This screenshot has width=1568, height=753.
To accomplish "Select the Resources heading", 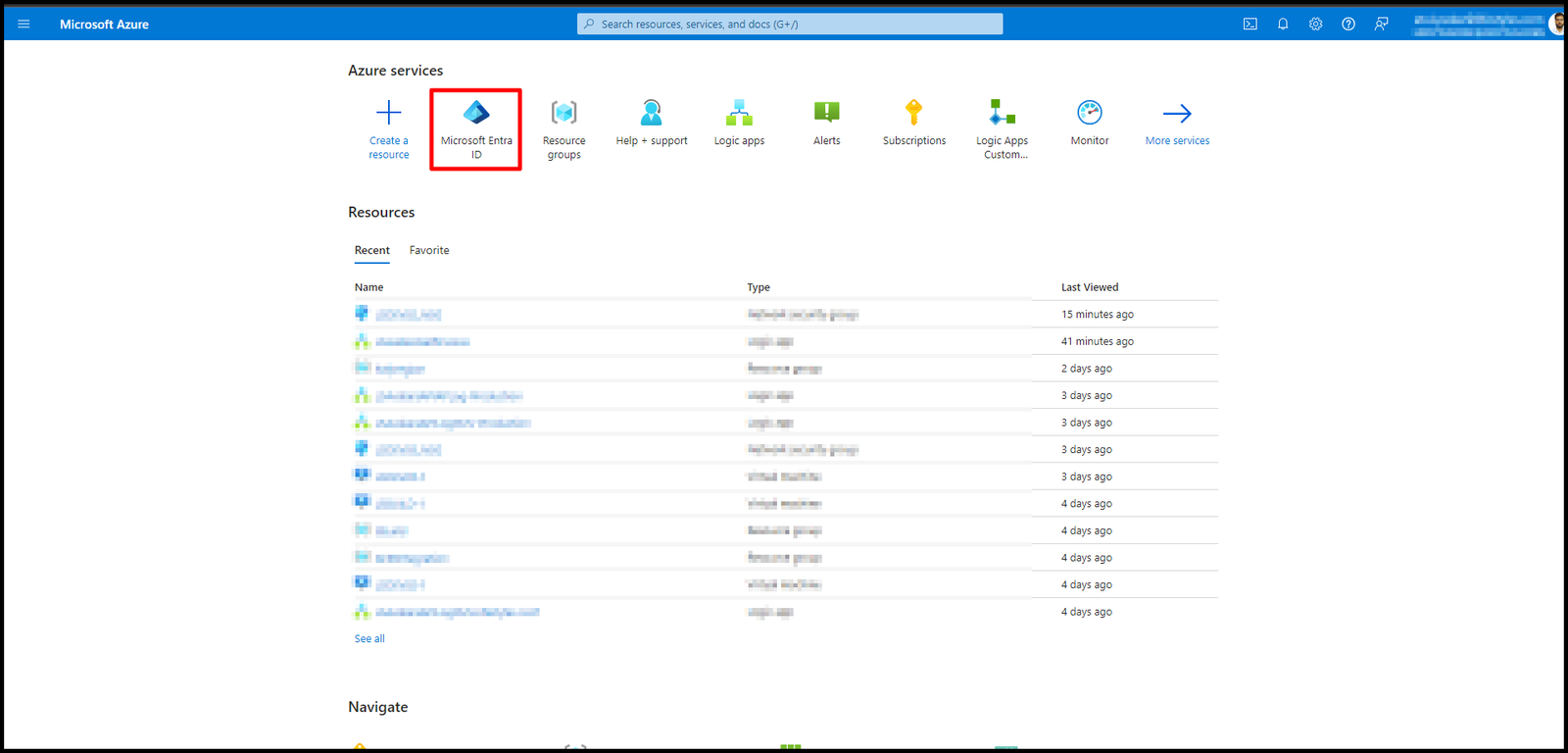I will point(381,213).
